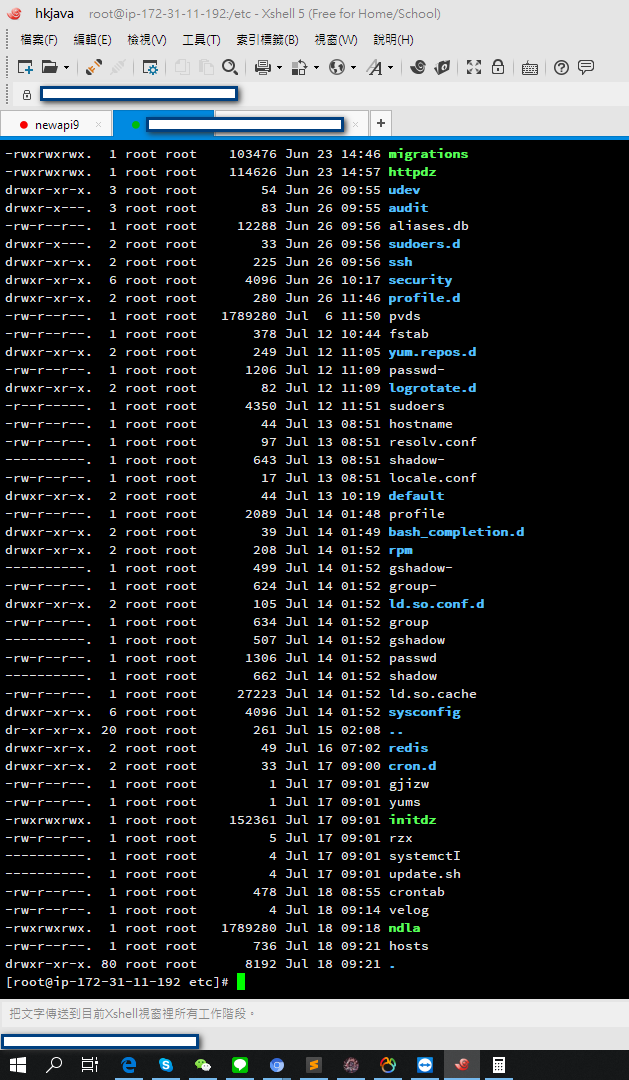This screenshot has width=629, height=1080.
Task: Open the Windows Start menu
Action: pyautogui.click(x=17, y=1065)
